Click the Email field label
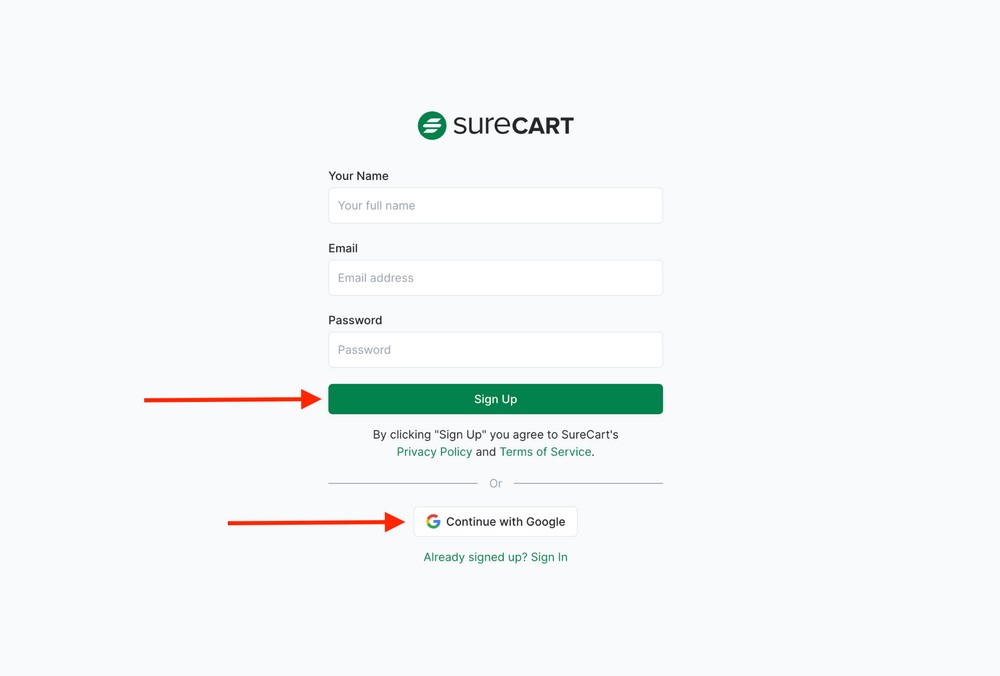 (343, 248)
